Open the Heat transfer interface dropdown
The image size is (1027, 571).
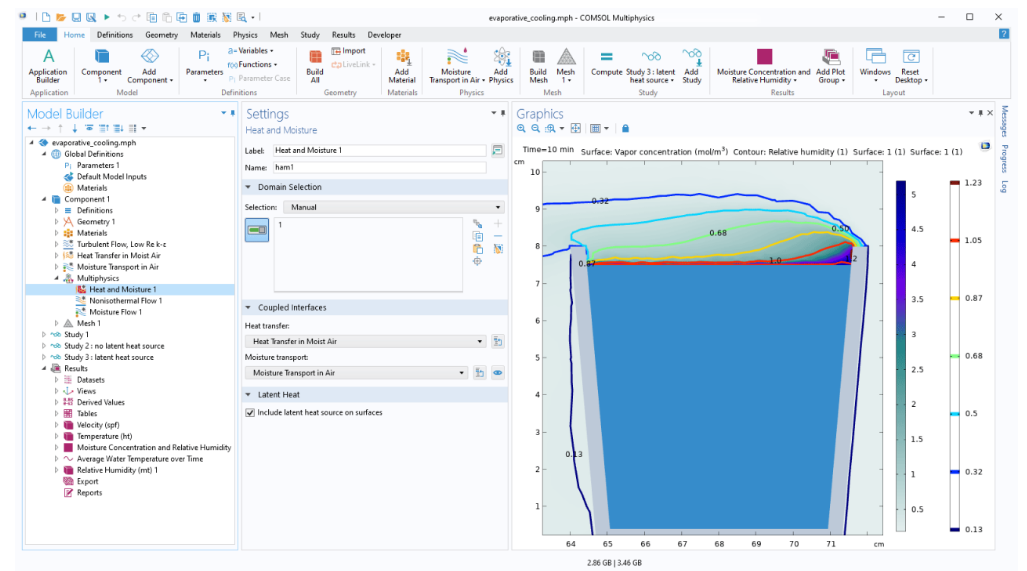click(365, 341)
